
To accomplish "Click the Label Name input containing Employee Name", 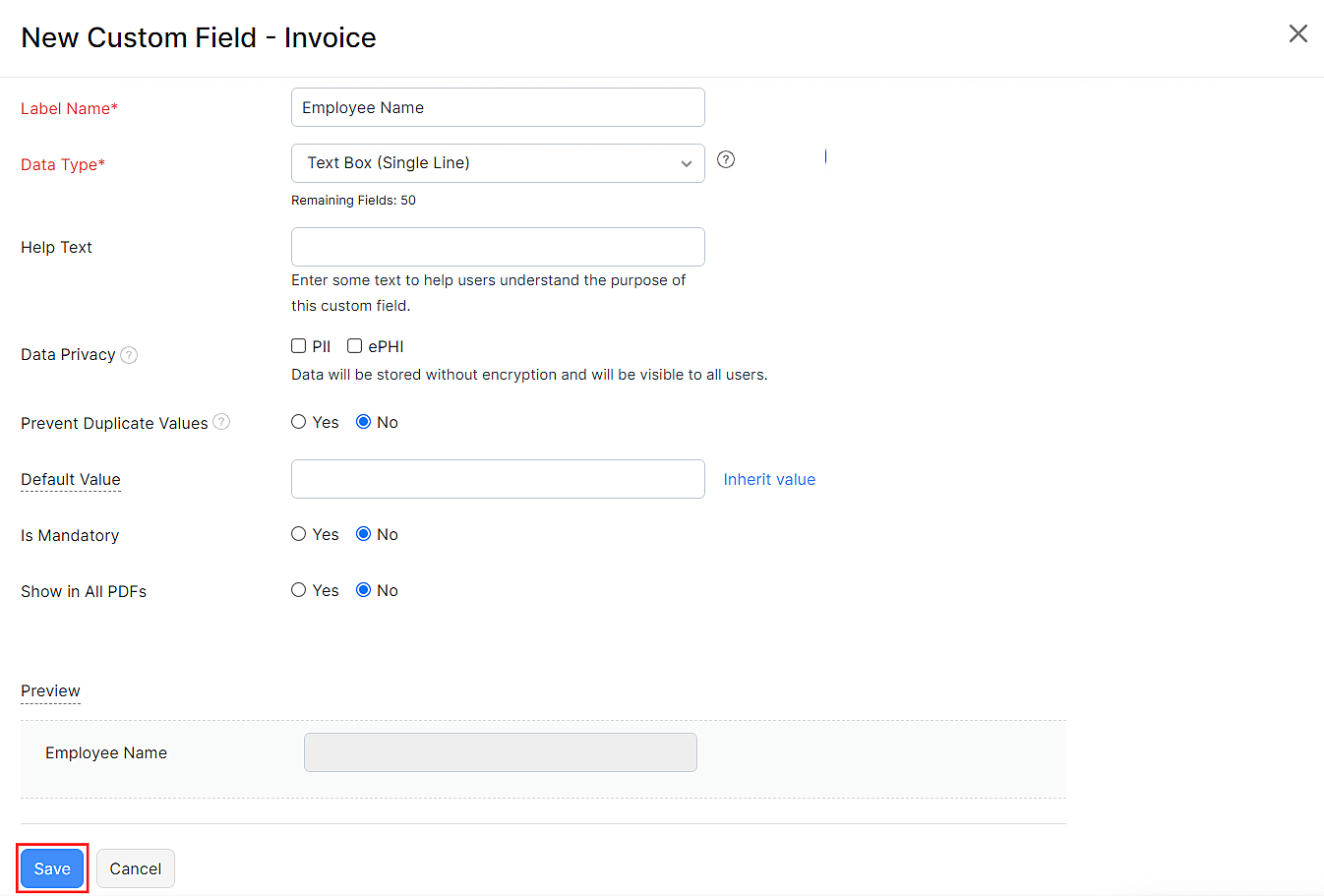I will click(498, 106).
